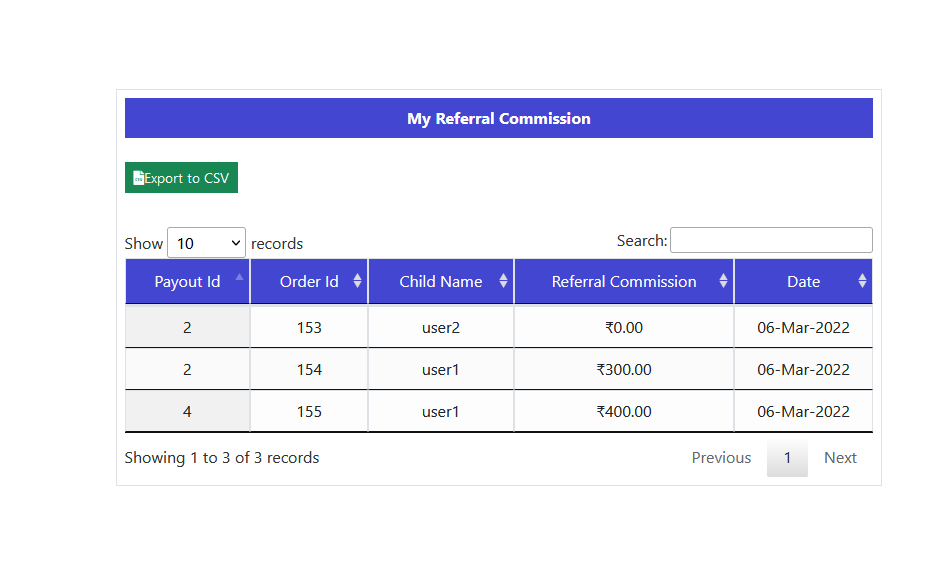Click the Referral Commission sort arrows icon
The image size is (926, 571).
click(723, 282)
